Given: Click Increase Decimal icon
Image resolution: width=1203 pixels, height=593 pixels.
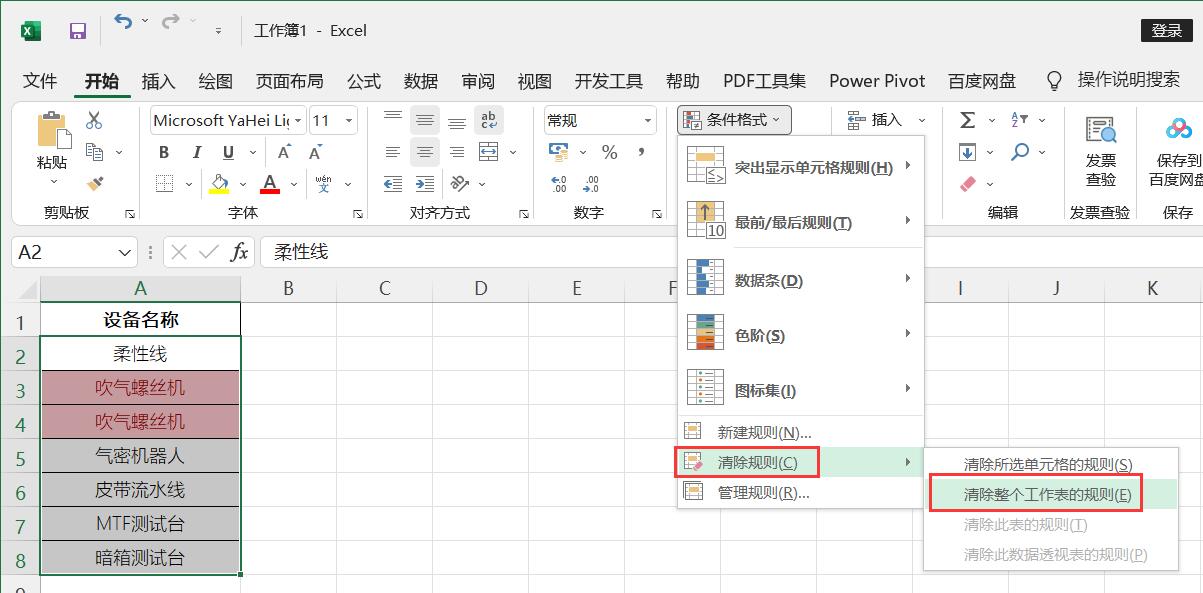Looking at the screenshot, I should point(559,184).
